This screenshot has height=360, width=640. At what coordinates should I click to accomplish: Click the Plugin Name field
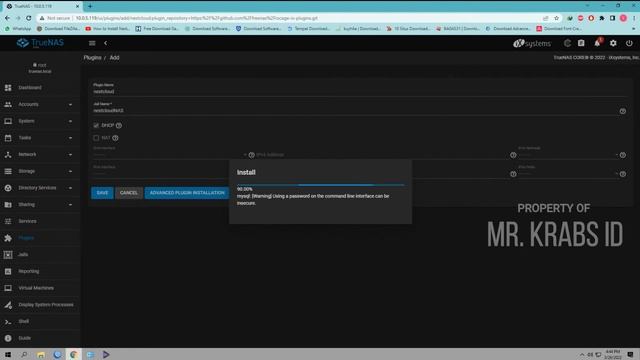coord(359,91)
